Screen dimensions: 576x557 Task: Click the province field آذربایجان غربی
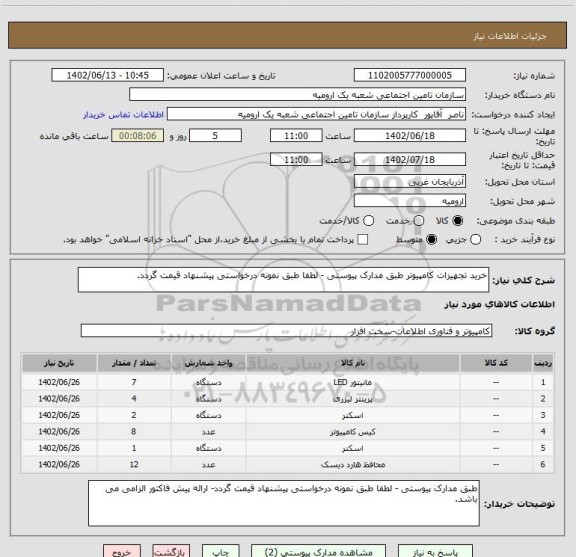tap(410, 182)
